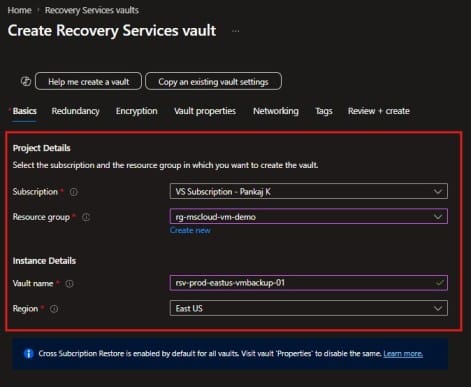The height and width of the screenshot is (387, 471).
Task: Open the Tags tab
Action: (324, 111)
